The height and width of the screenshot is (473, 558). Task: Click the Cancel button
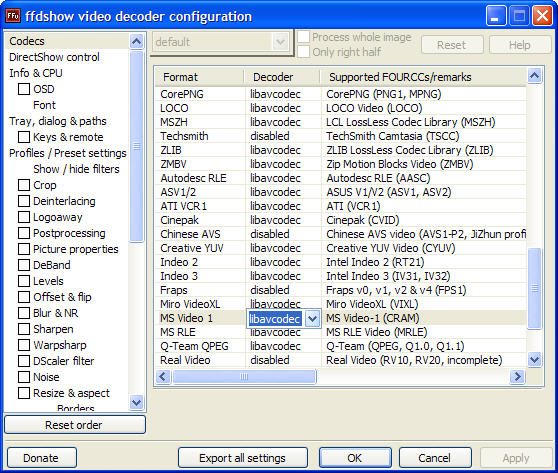click(435, 458)
